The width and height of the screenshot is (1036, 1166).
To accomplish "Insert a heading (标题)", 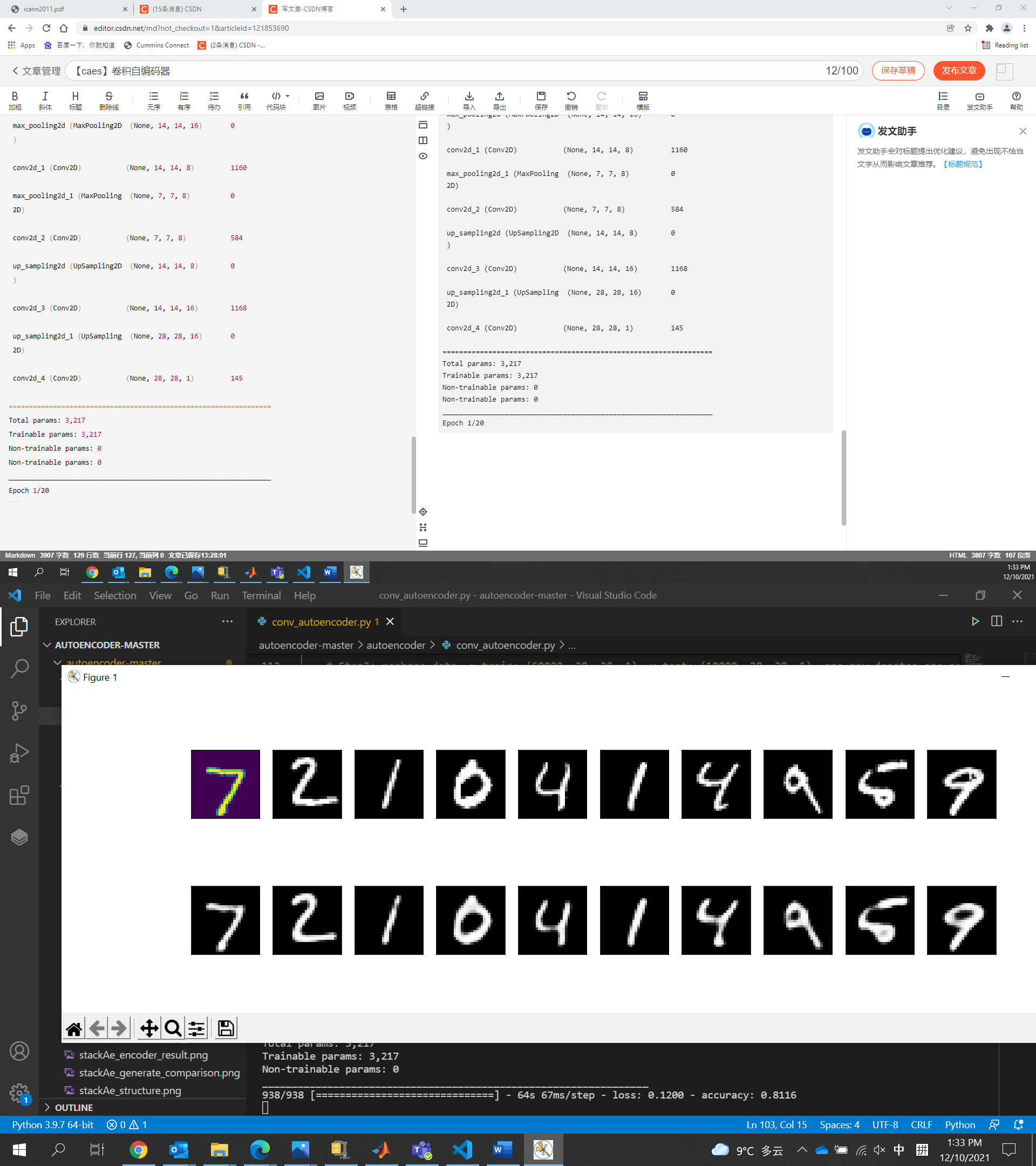I will click(75, 100).
